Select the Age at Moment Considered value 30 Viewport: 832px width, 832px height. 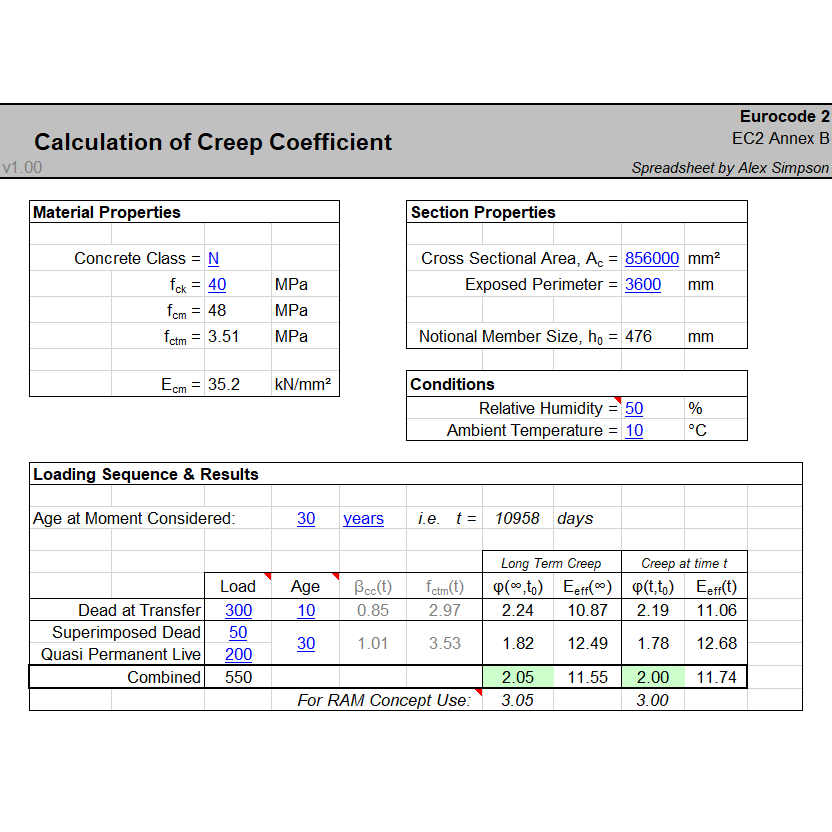(306, 518)
